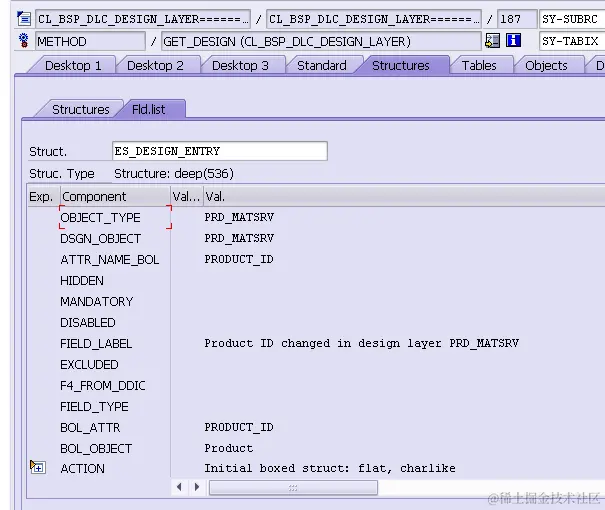Click the Structure: deep(536) type text
Image resolution: width=605 pixels, height=510 pixels.
[x=174, y=174]
